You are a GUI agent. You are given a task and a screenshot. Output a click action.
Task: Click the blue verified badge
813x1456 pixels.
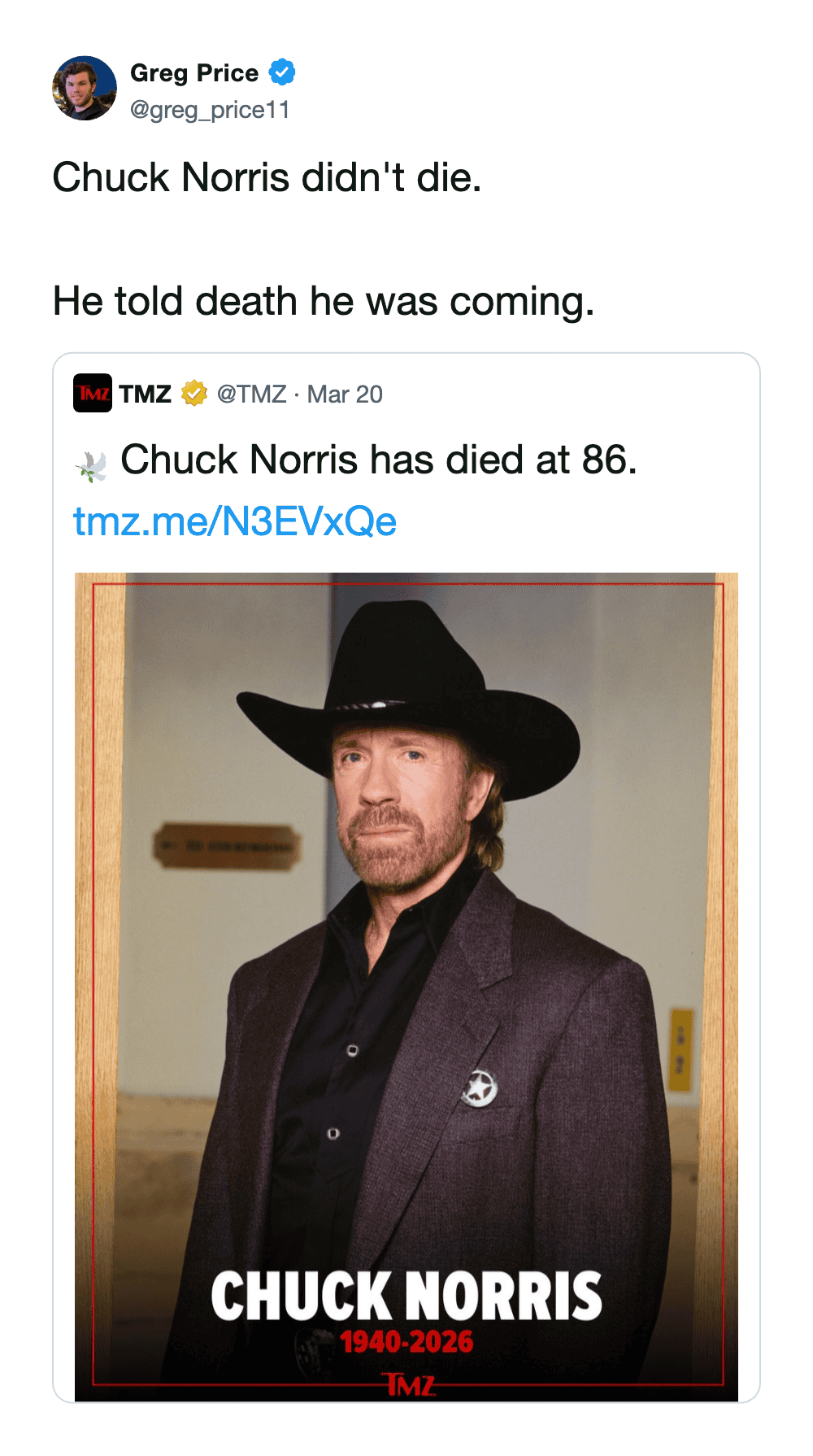(x=282, y=72)
